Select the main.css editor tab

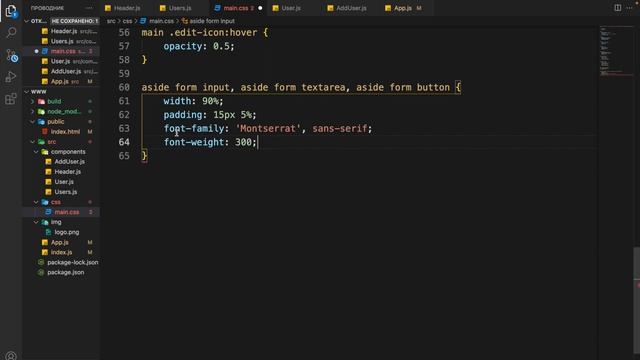(239, 8)
